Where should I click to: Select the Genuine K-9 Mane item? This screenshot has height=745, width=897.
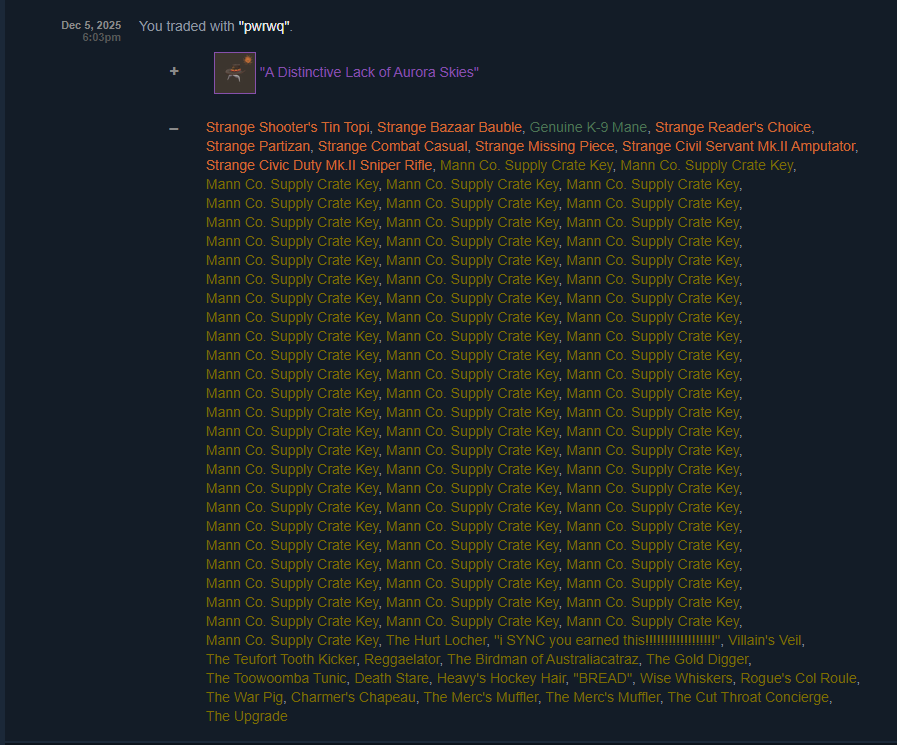tap(588, 127)
